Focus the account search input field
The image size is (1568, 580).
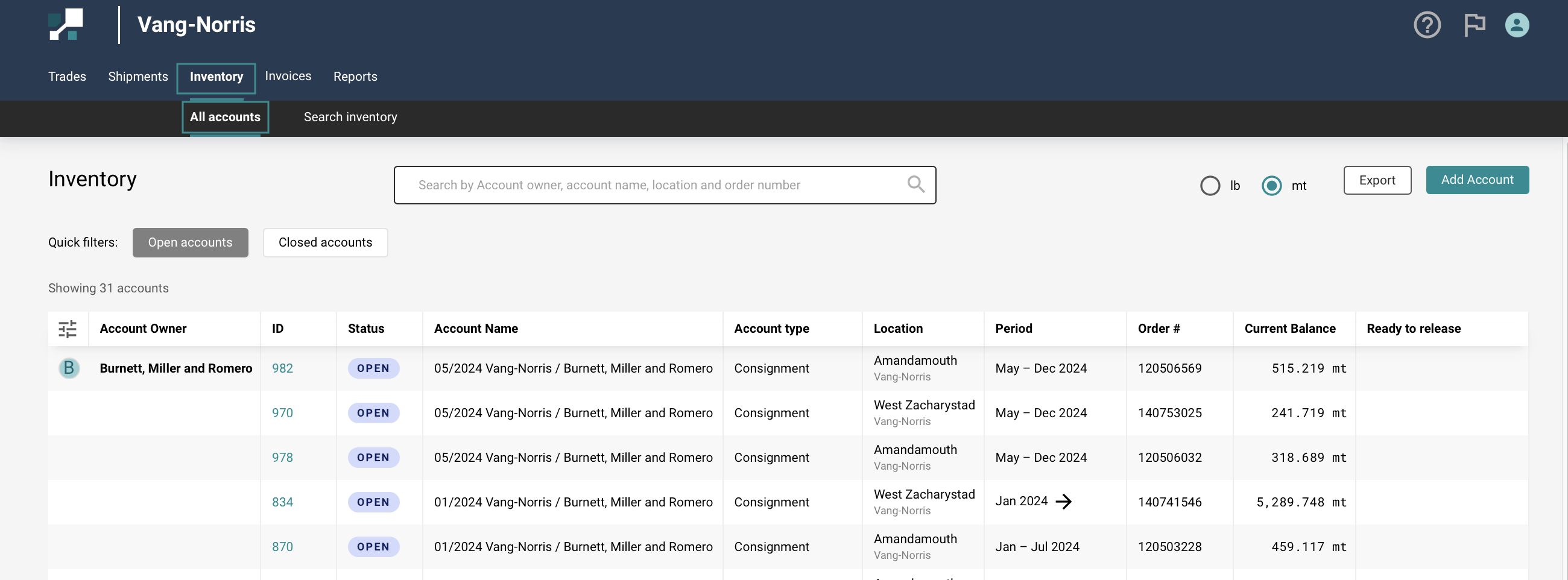657,185
